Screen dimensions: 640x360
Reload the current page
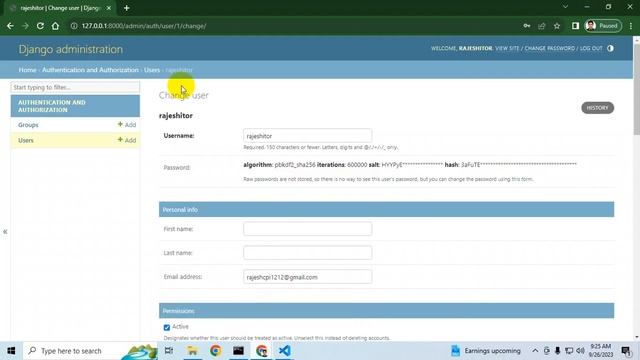click(40, 26)
